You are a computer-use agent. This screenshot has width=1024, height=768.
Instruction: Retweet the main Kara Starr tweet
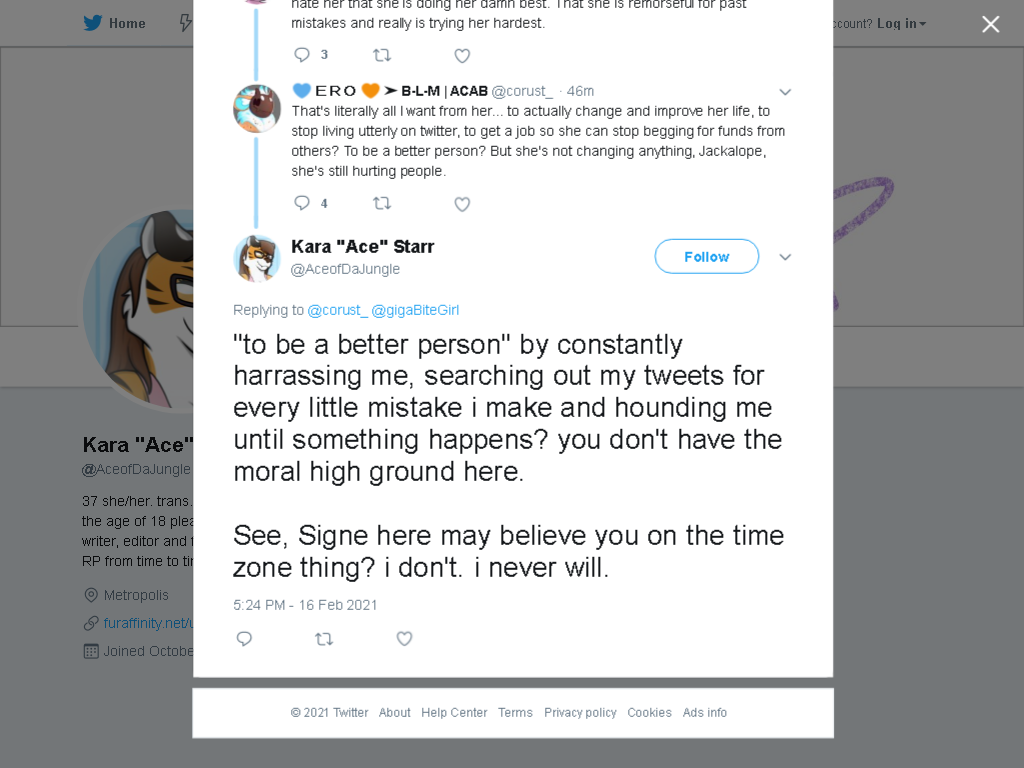pyautogui.click(x=324, y=639)
